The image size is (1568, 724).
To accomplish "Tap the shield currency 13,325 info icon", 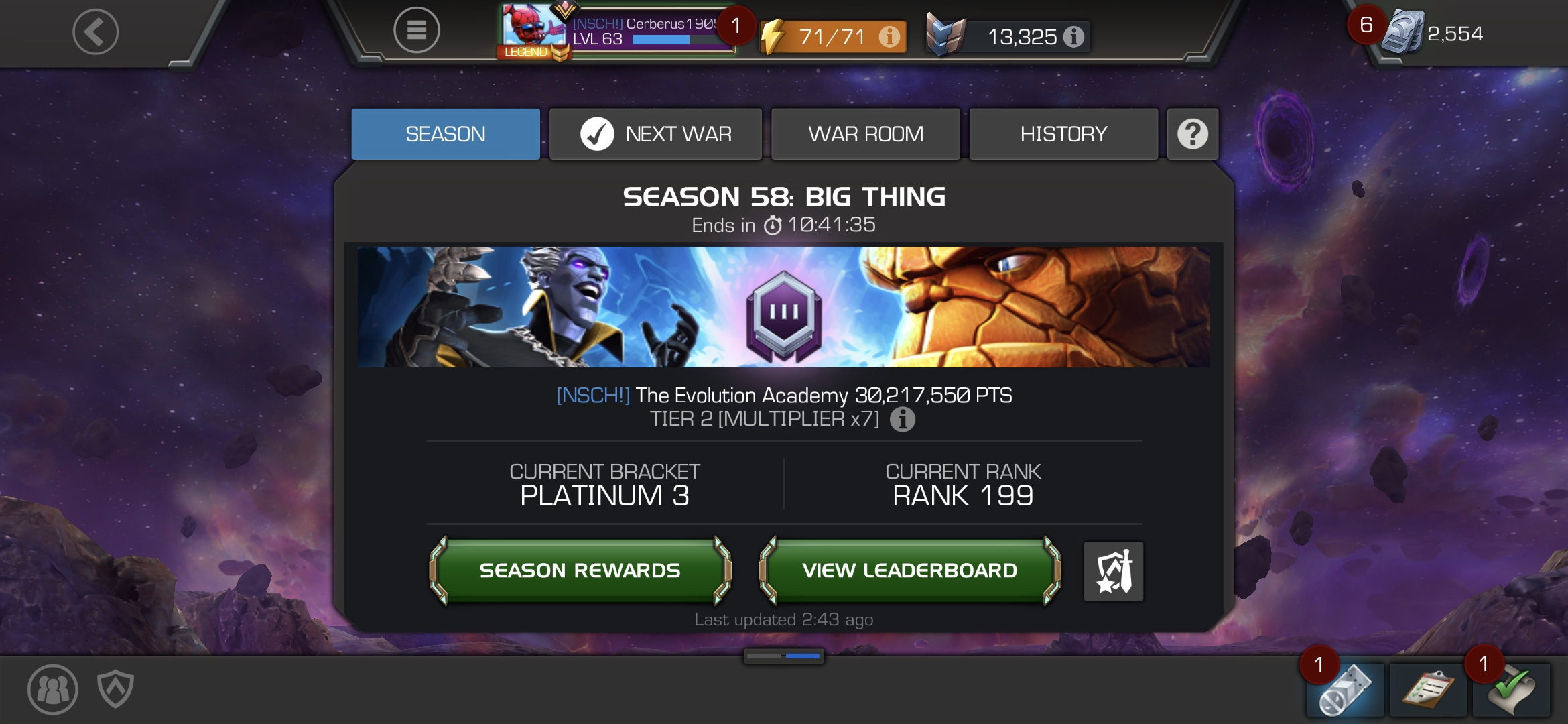I will click(1073, 36).
